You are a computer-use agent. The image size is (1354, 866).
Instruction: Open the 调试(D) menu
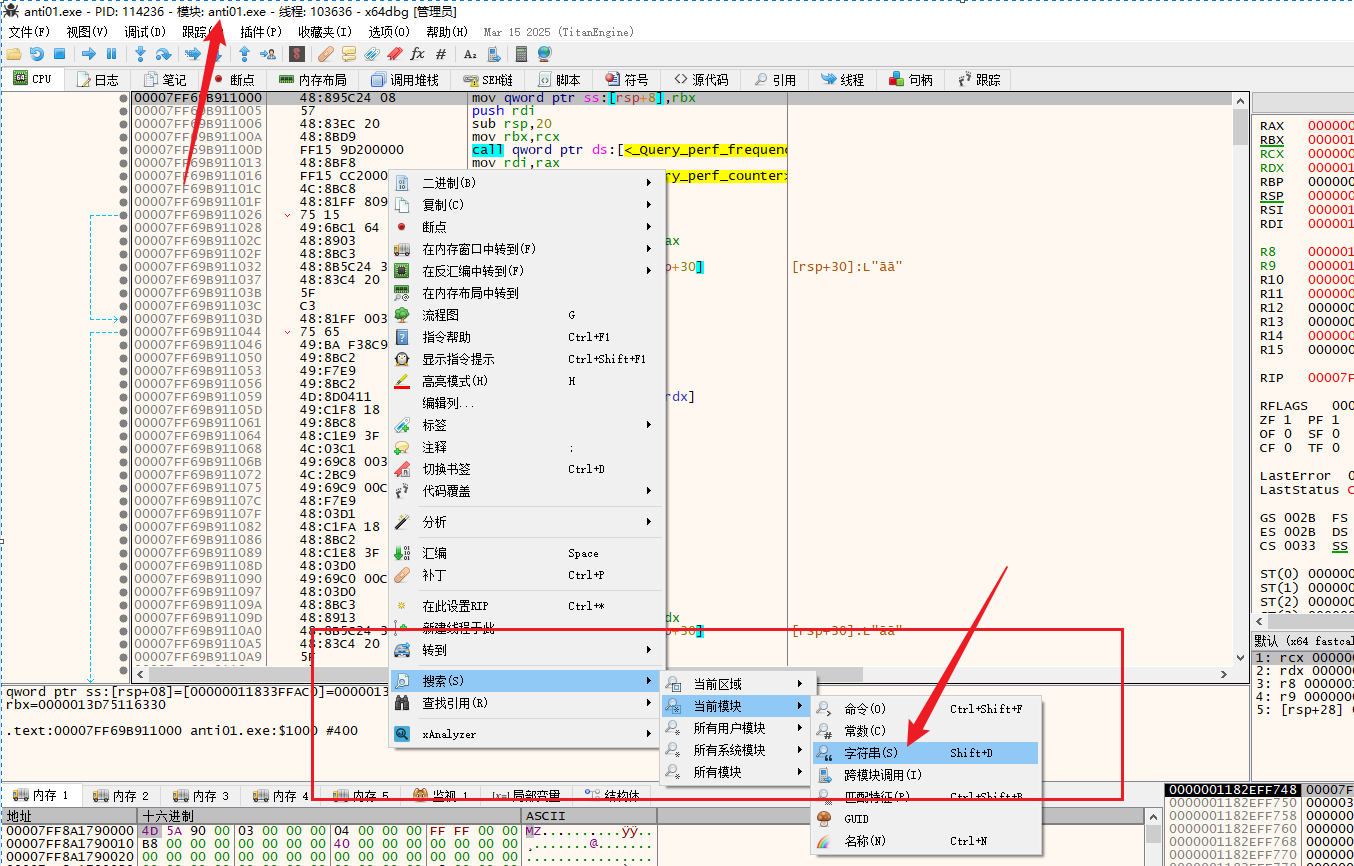coord(143,32)
